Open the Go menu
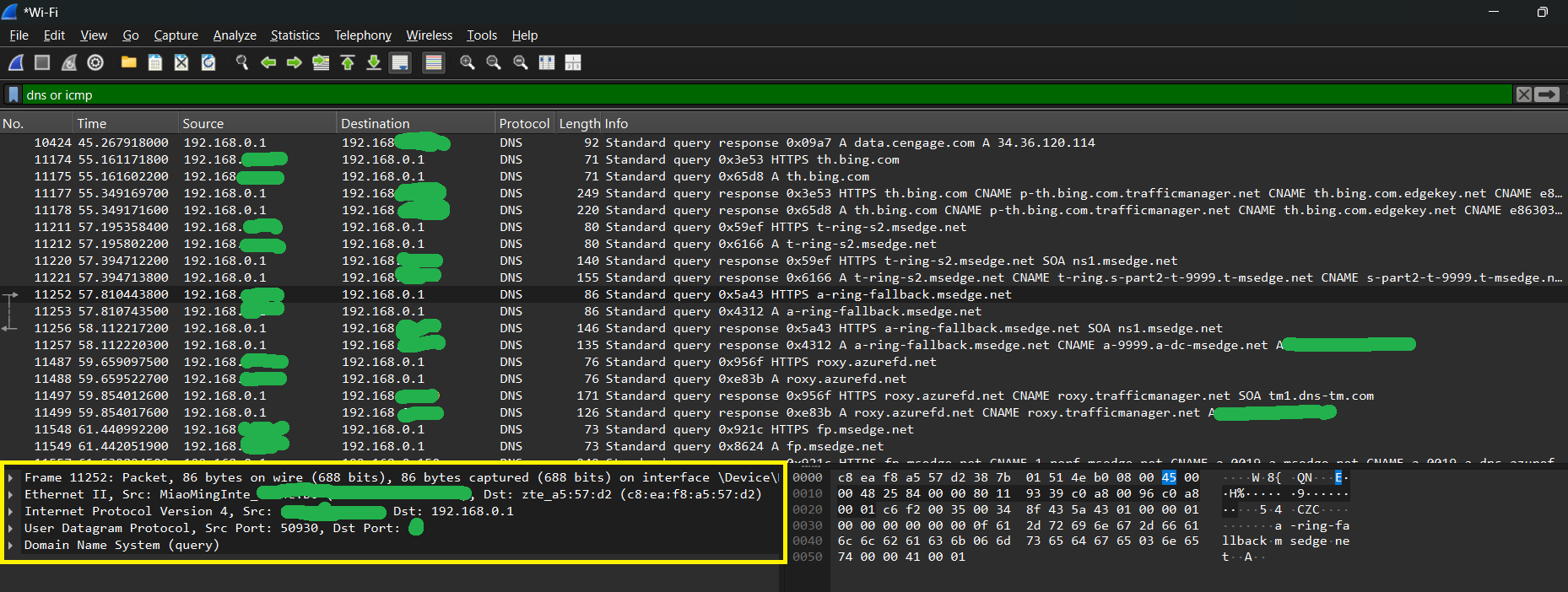Image resolution: width=1568 pixels, height=592 pixels. click(x=131, y=35)
